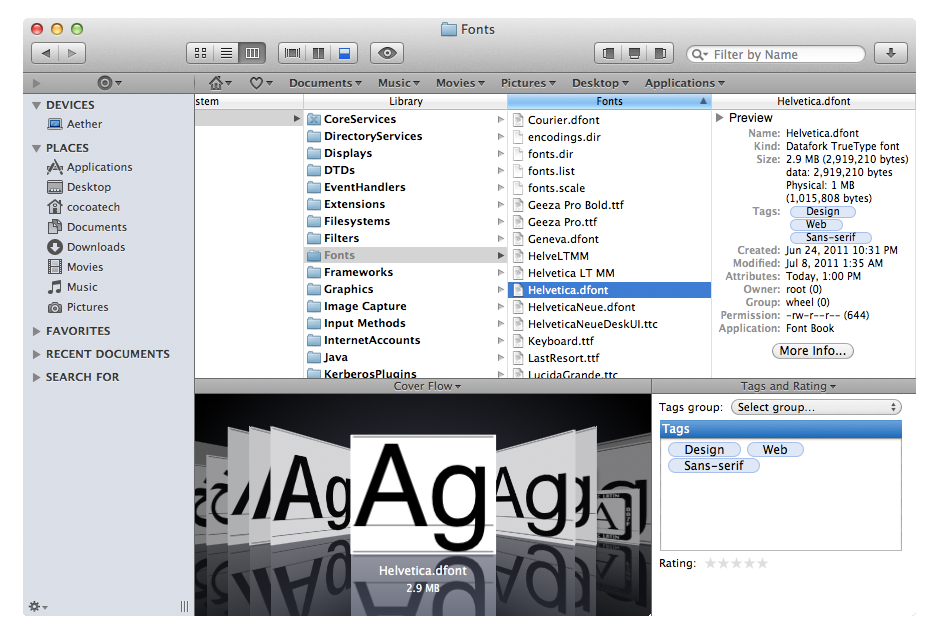Toggle the left sidebar drawer
The height and width of the screenshot is (636, 940).
point(608,53)
